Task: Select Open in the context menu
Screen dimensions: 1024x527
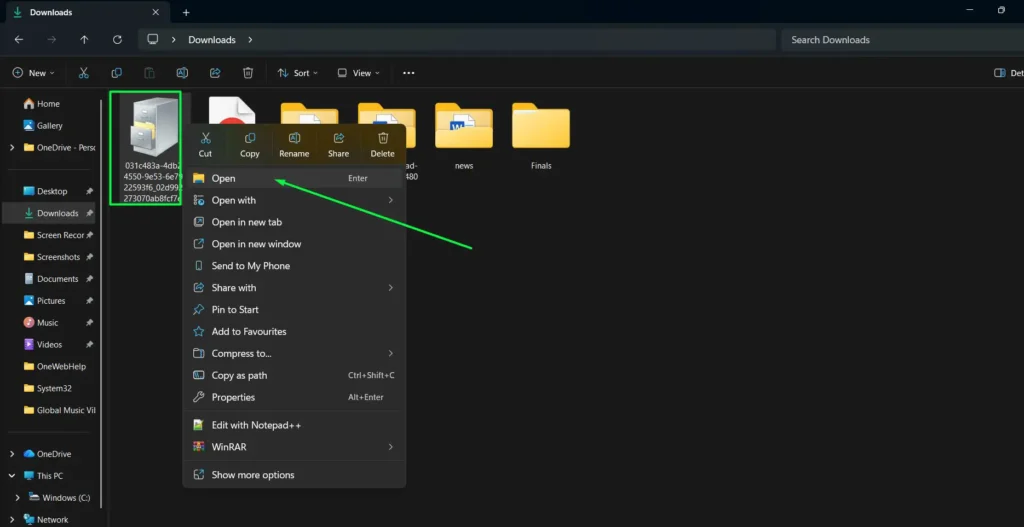Action: coord(294,178)
